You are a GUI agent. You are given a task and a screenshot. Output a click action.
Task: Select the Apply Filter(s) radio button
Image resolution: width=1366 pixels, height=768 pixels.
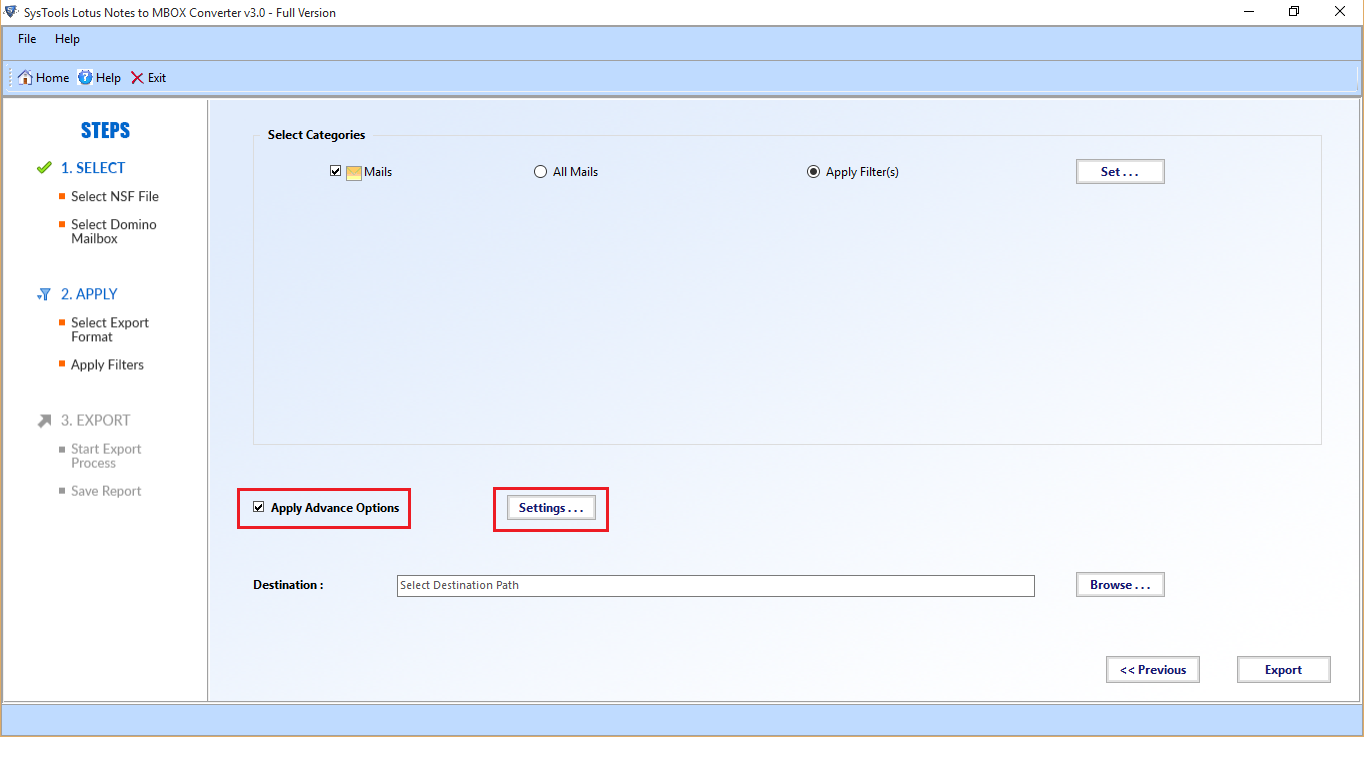pyautogui.click(x=813, y=172)
